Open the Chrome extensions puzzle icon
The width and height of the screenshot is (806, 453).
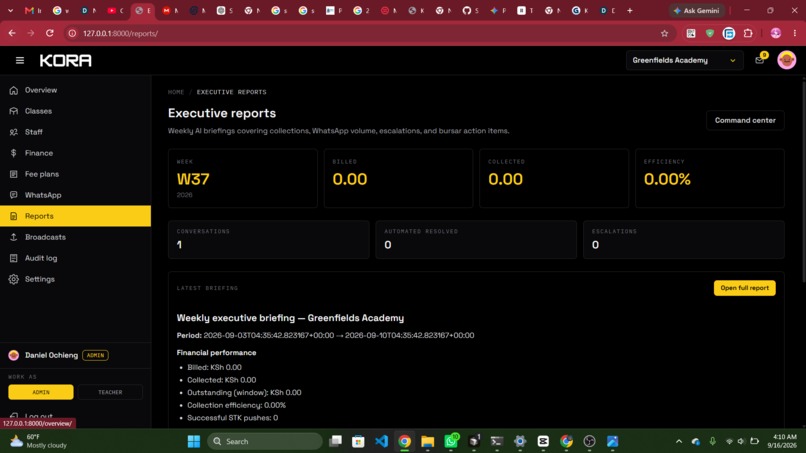click(x=748, y=33)
